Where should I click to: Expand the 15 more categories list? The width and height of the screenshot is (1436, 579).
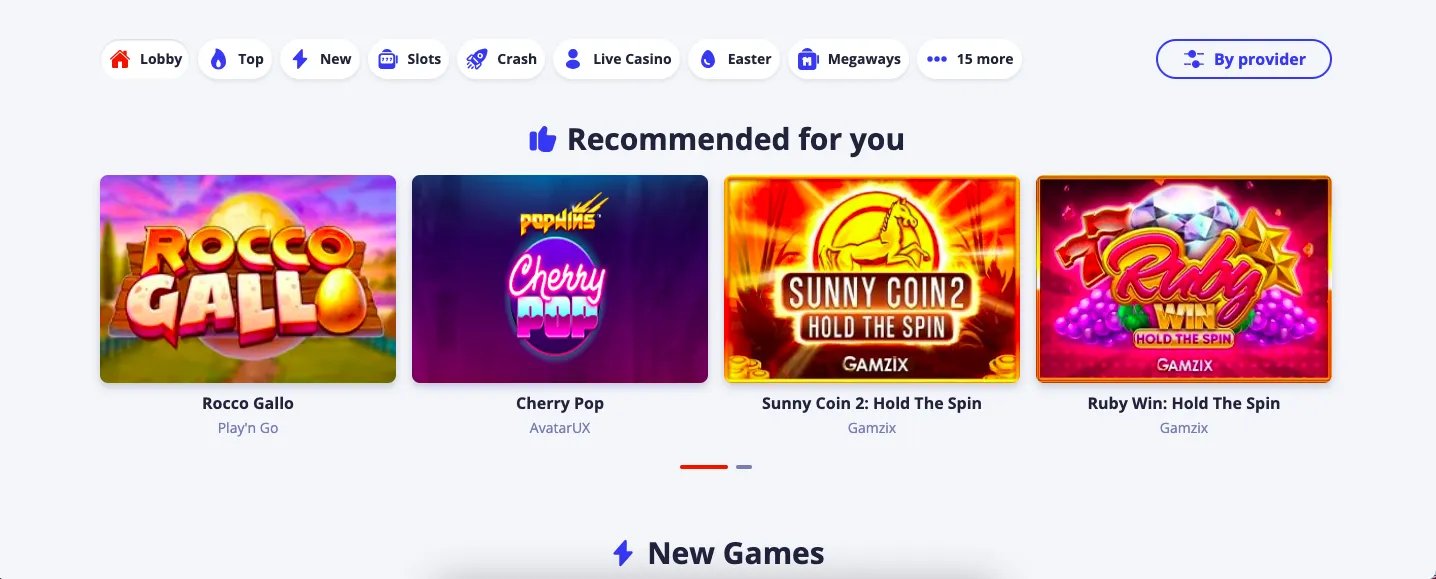[969, 59]
